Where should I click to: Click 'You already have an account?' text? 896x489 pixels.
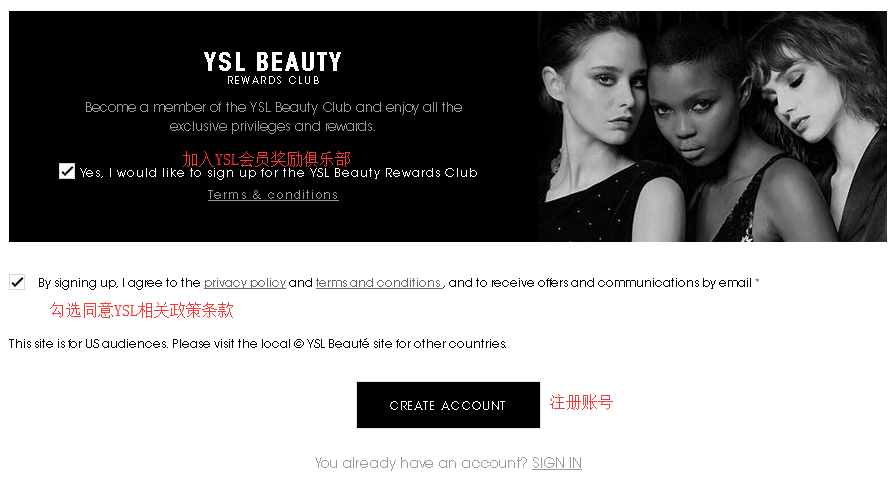tap(421, 463)
